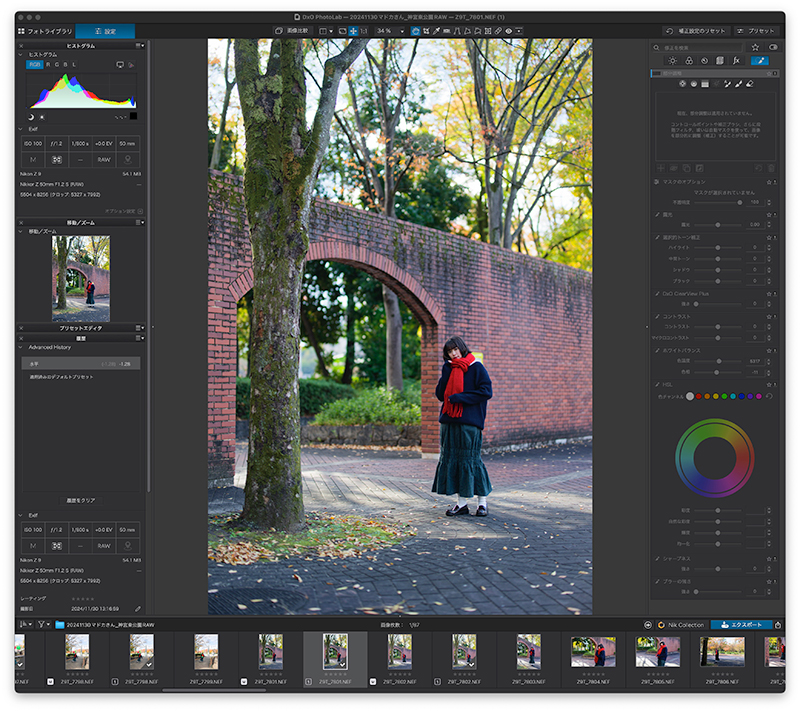Toggle shadow clipping moon icon
This screenshot has height=711, width=800.
point(31,117)
